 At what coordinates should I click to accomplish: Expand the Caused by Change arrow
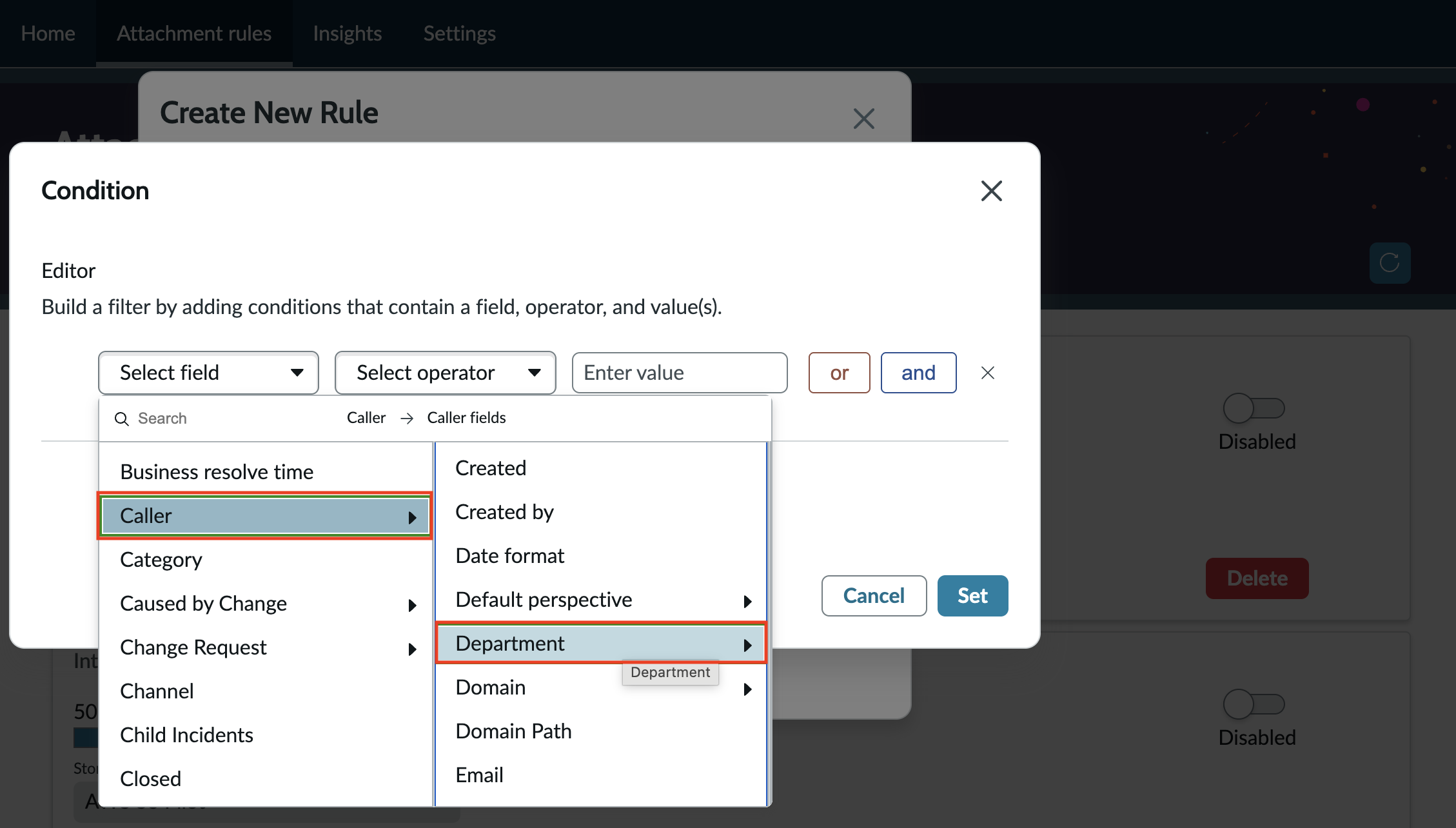(412, 605)
